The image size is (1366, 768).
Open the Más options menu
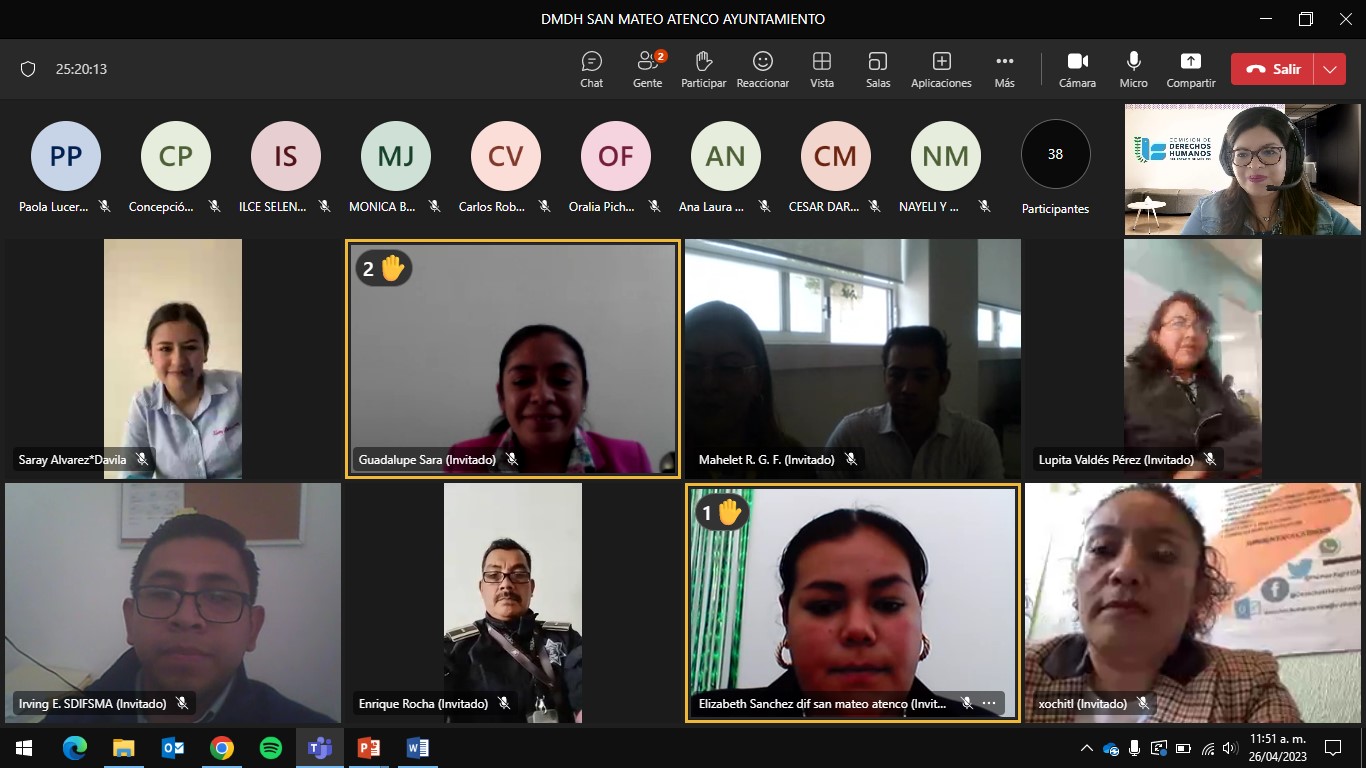pos(1004,69)
